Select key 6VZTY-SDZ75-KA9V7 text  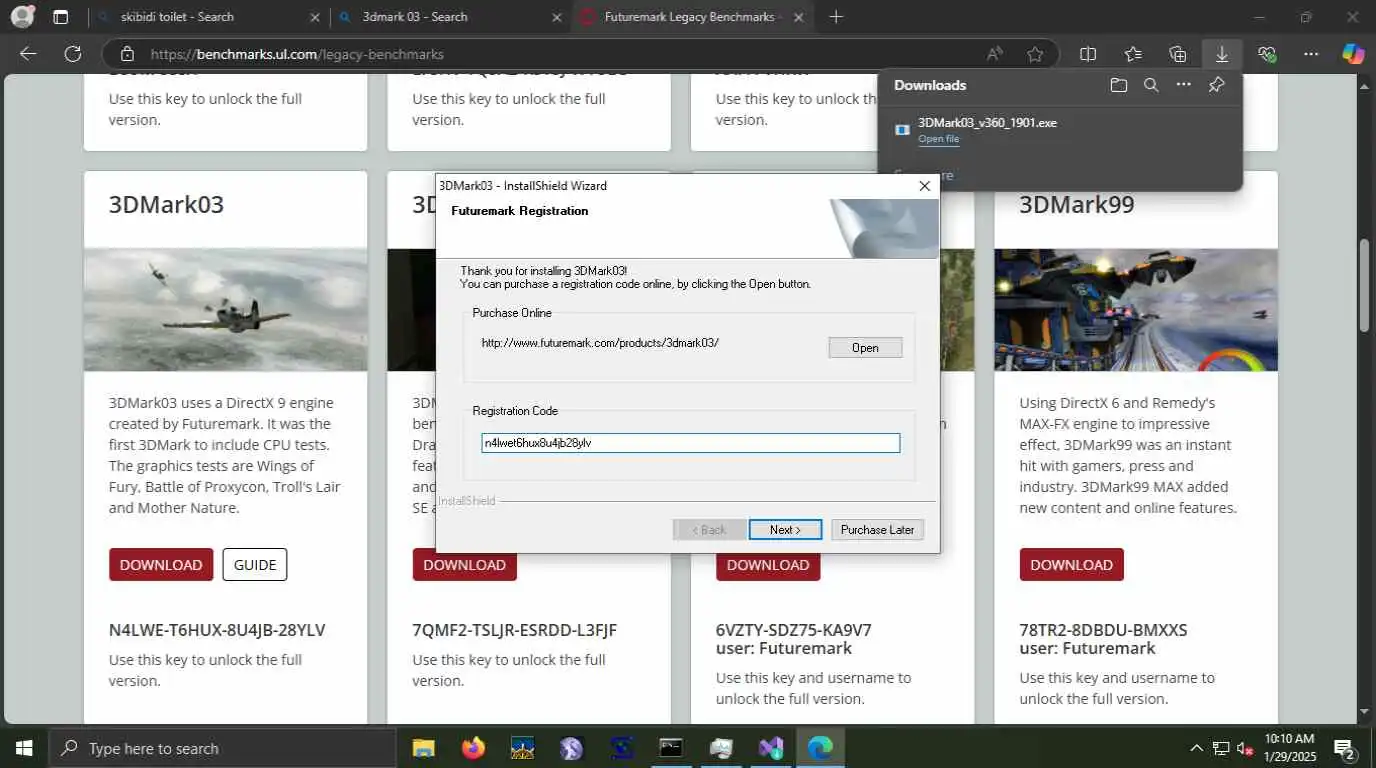pyautogui.click(x=794, y=630)
